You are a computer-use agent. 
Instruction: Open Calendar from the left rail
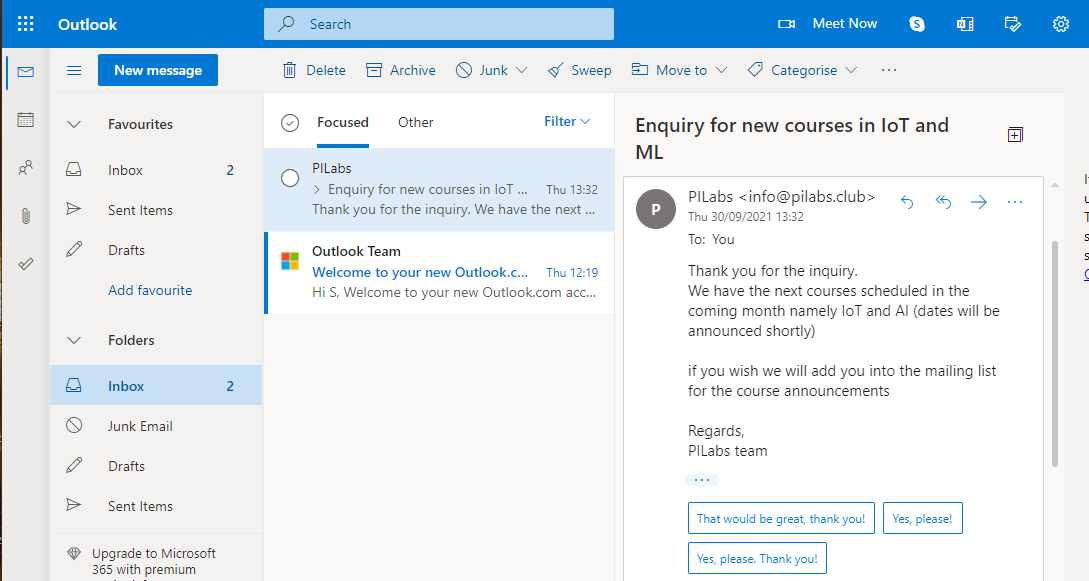[x=26, y=120]
